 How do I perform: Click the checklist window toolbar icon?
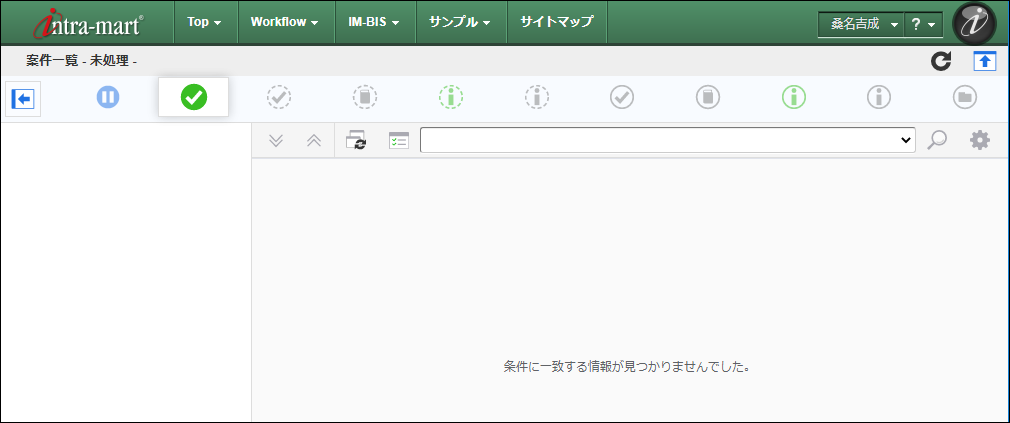(x=399, y=140)
